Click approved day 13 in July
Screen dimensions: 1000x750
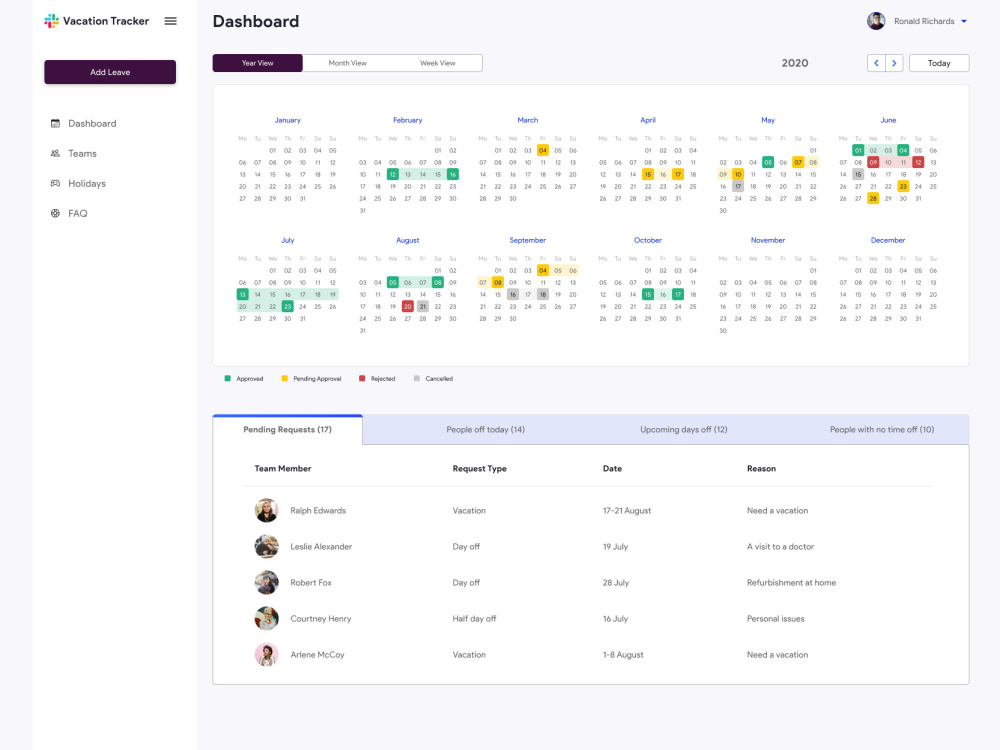pyautogui.click(x=242, y=295)
